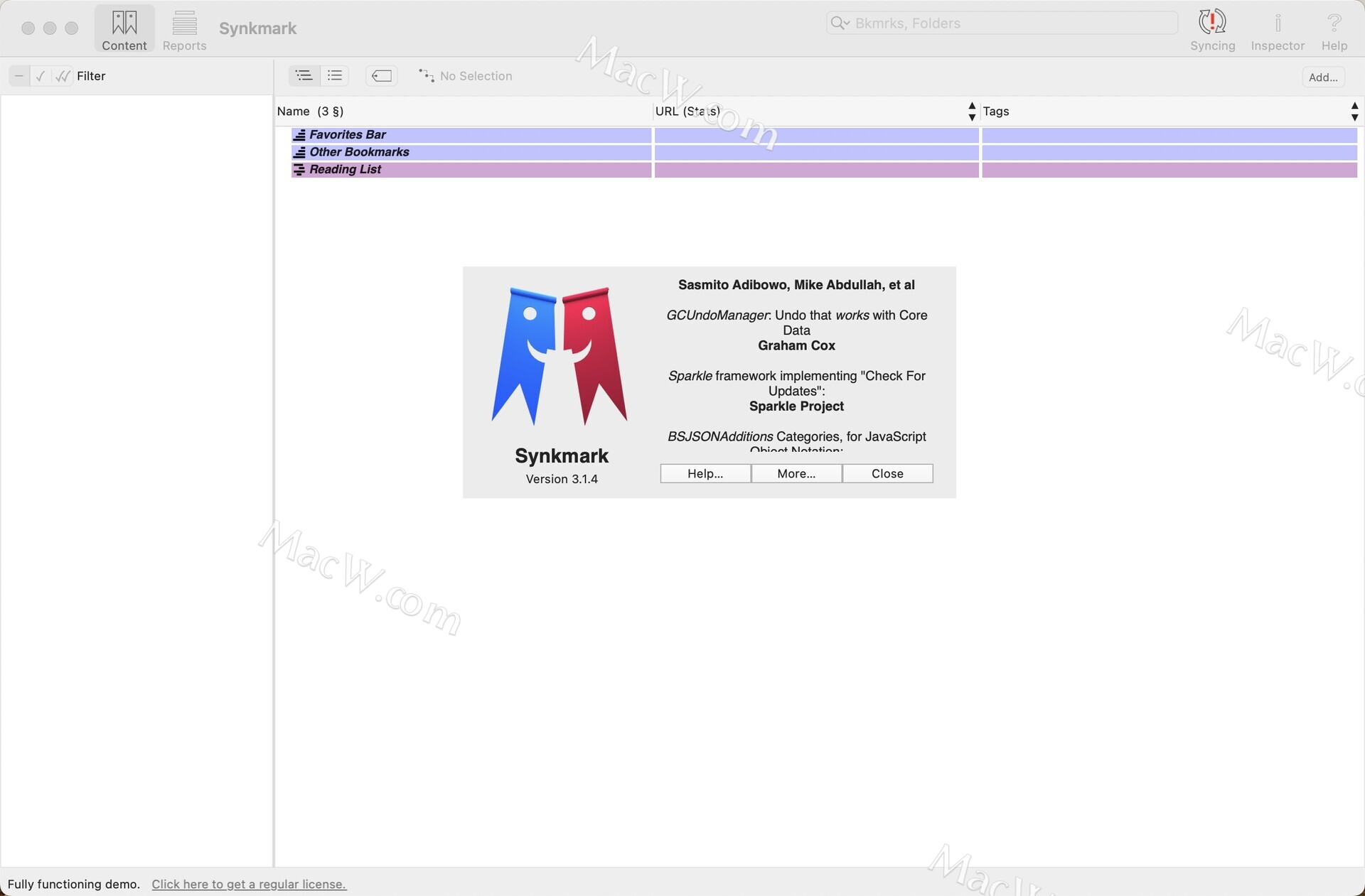Click the Filter label
The image size is (1365, 896).
click(91, 76)
